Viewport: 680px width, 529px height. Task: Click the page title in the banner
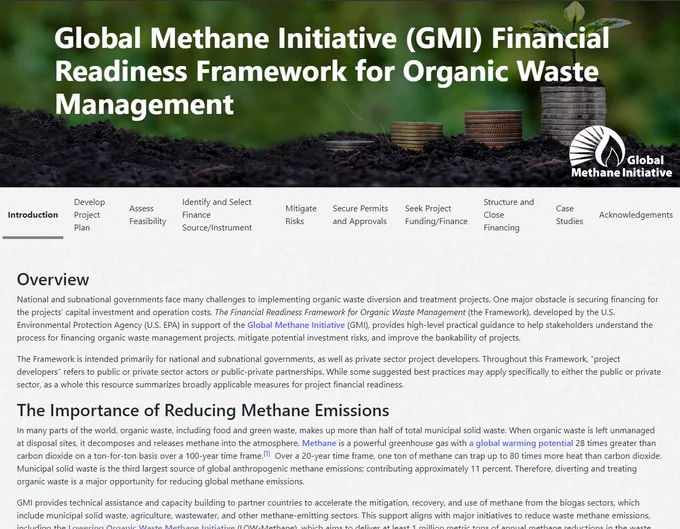click(x=332, y=71)
